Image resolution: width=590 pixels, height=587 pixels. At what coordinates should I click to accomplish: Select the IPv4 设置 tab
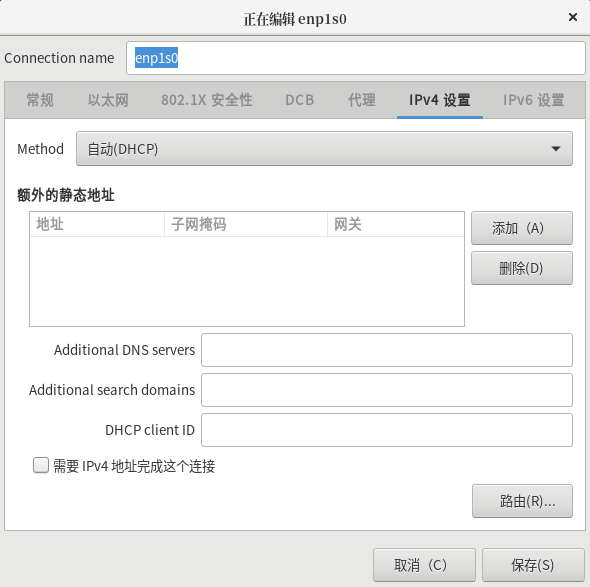coord(440,100)
